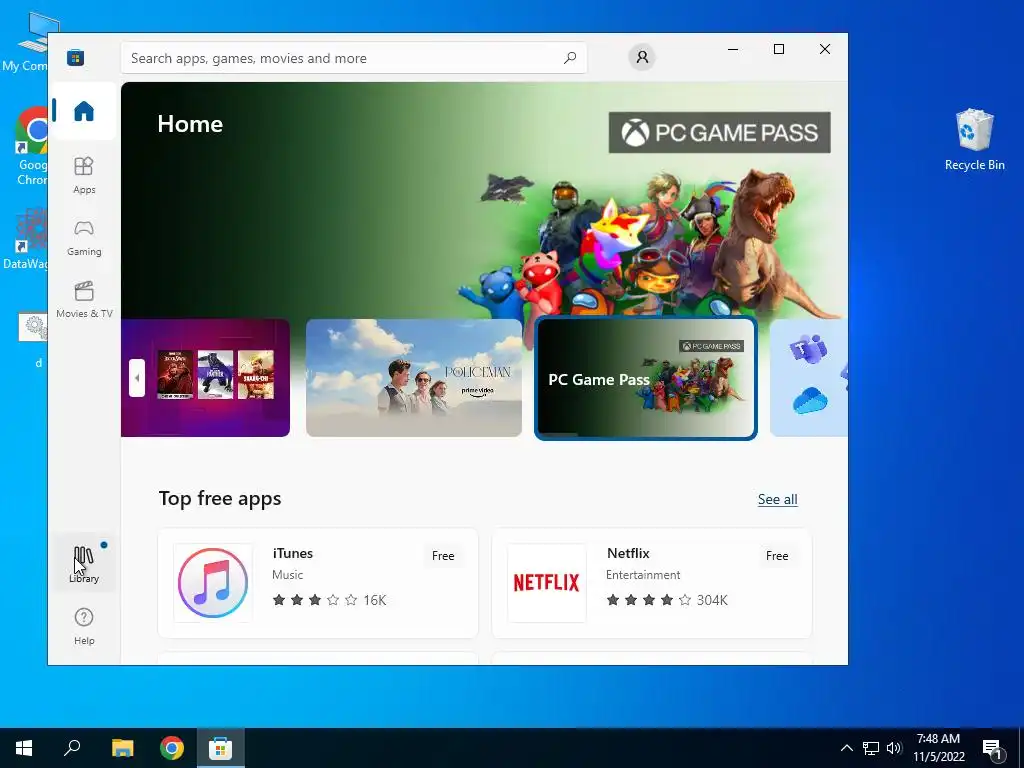Click the iTunes title text

[293, 553]
